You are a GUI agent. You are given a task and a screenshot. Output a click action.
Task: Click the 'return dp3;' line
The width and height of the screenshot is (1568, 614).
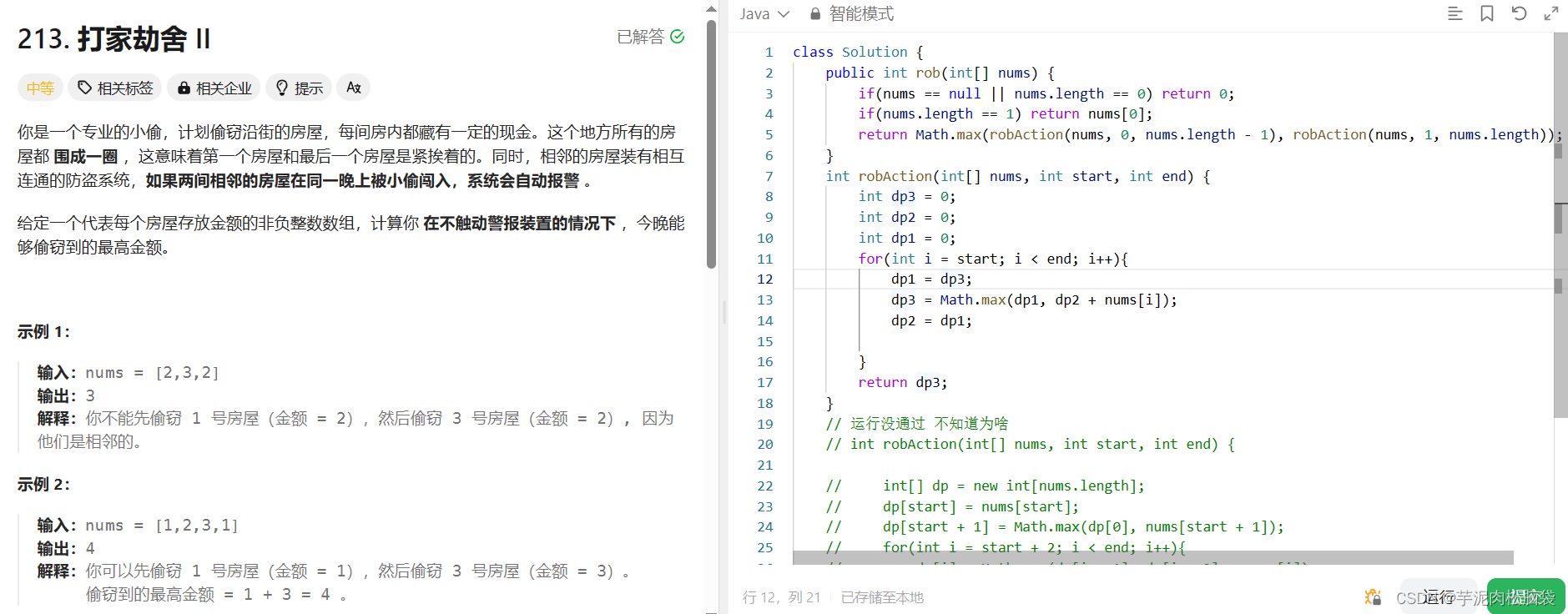click(903, 382)
